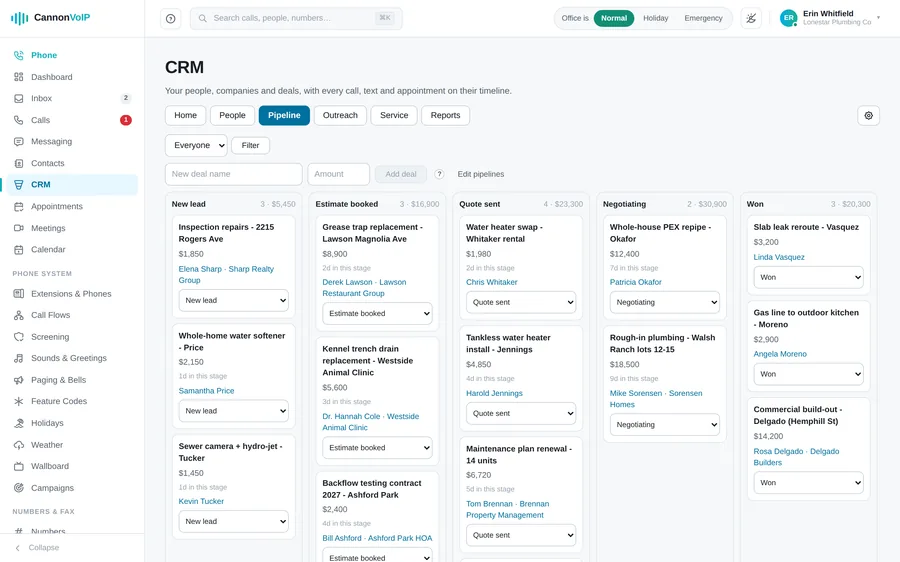Open the Commercial build-out Delgado card title
Screen dimensions: 900x562
pyautogui.click(x=798, y=415)
